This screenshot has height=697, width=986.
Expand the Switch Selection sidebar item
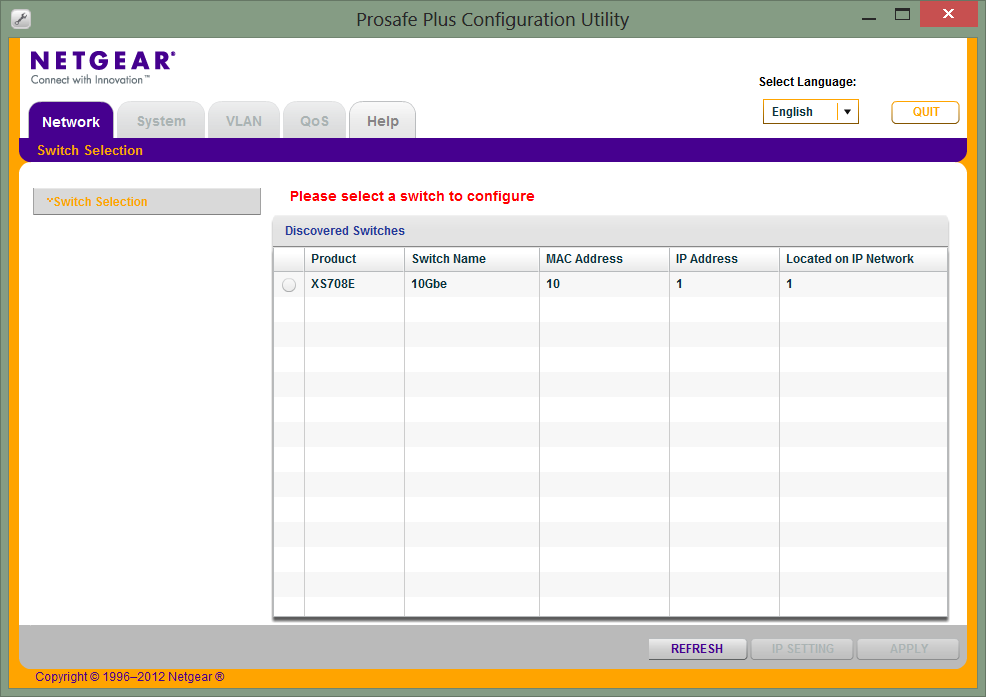147,201
